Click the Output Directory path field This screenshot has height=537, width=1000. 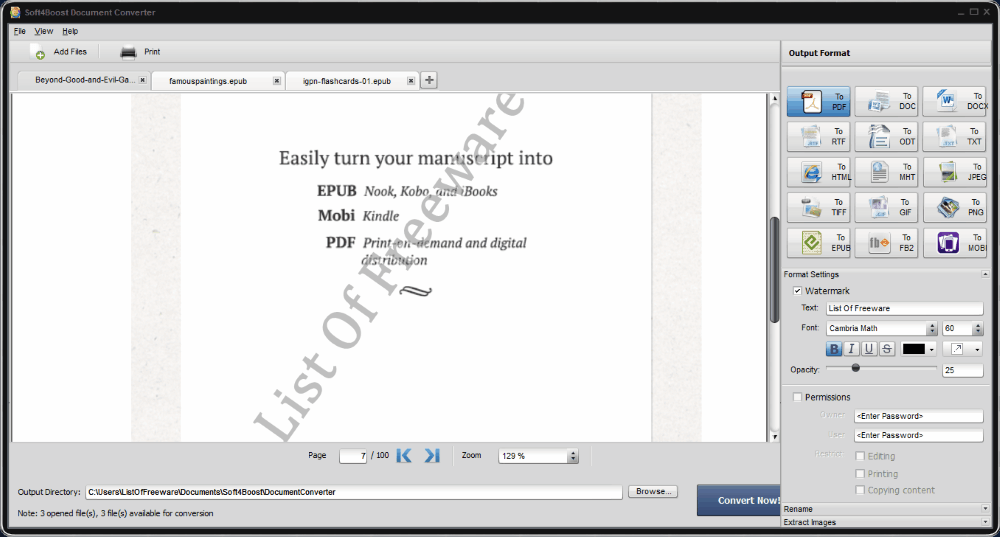tap(354, 492)
